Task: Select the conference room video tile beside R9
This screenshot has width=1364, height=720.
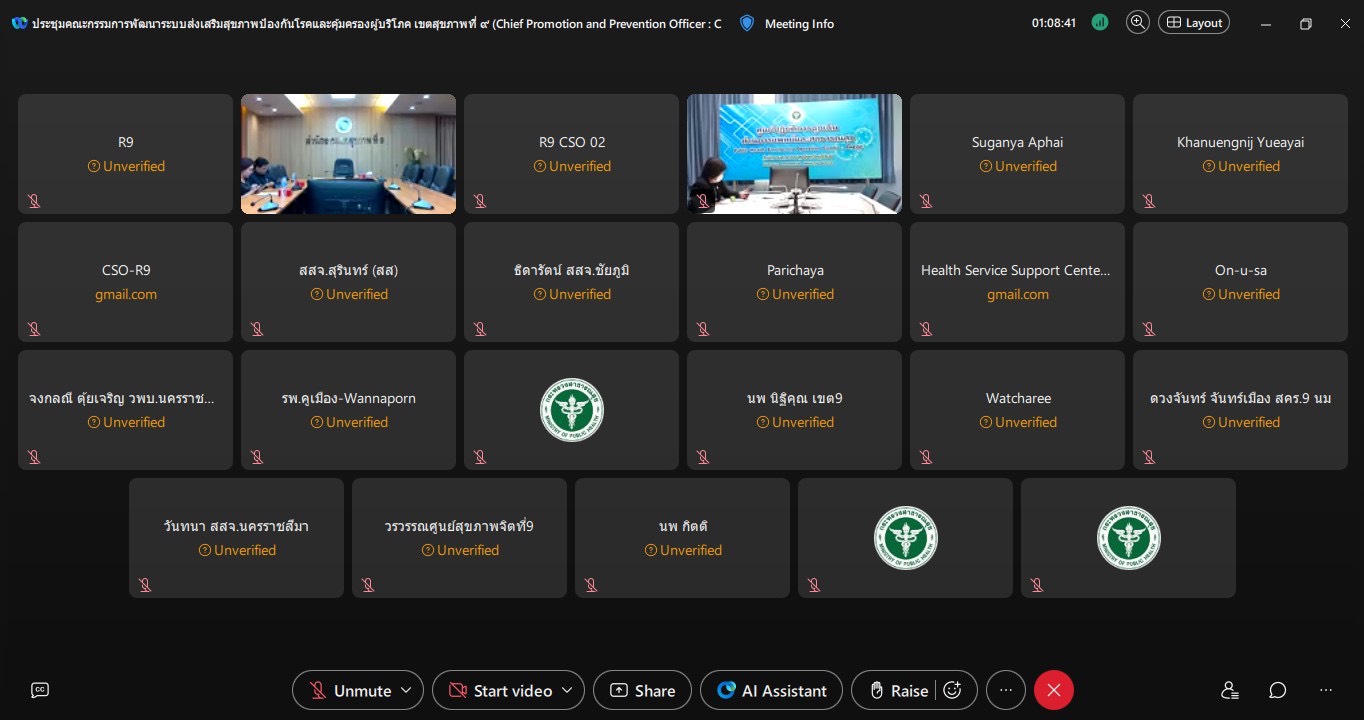Action: tap(348, 154)
